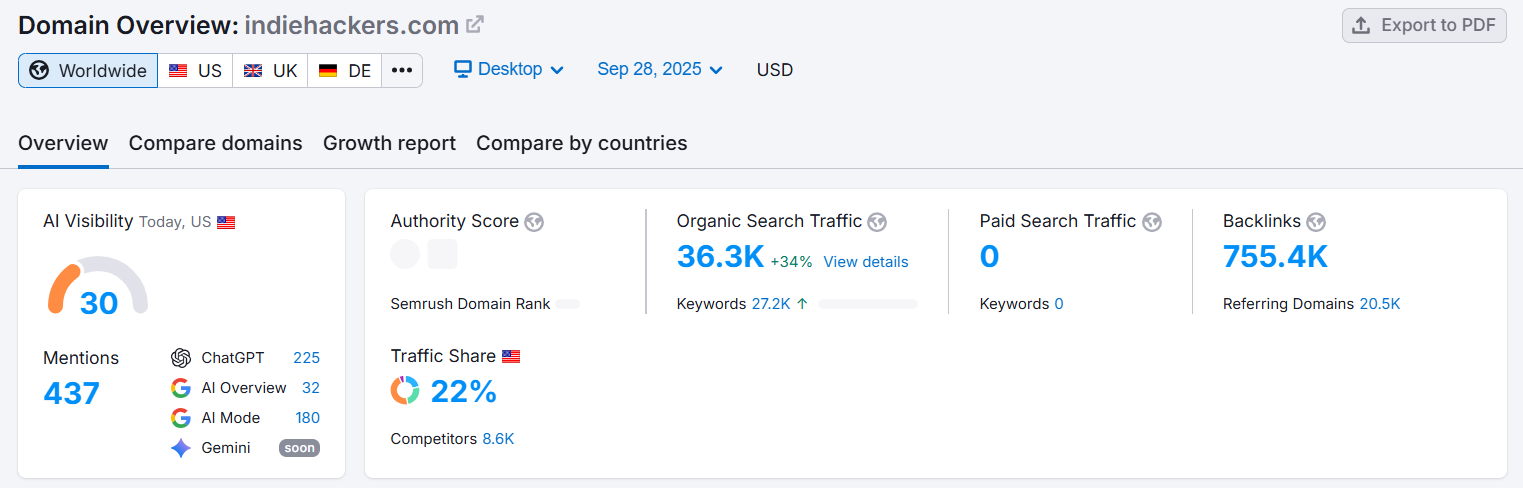Open AI Overview mentions count 32
This screenshot has width=1523, height=488.
[311, 388]
